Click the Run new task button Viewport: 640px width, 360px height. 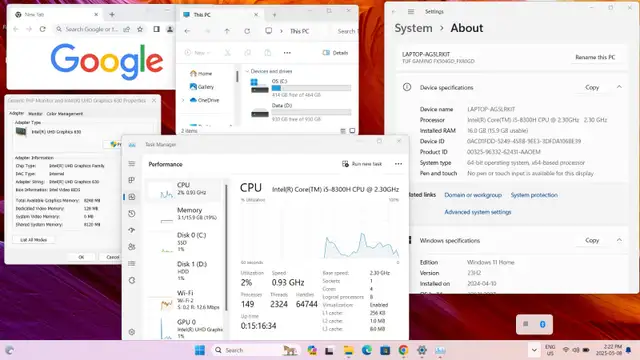point(362,164)
